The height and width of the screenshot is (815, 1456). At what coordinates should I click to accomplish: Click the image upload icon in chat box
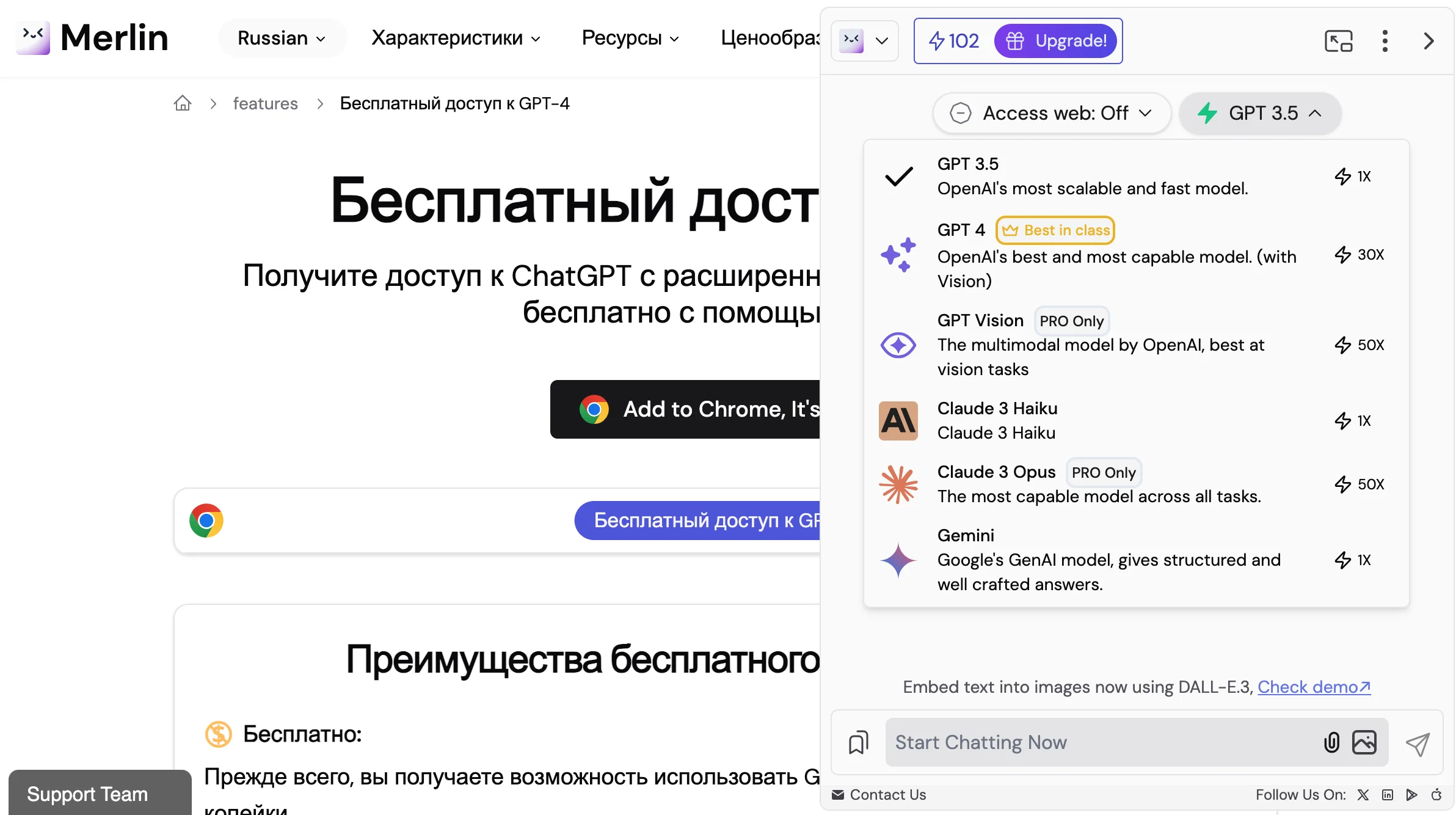click(1364, 742)
